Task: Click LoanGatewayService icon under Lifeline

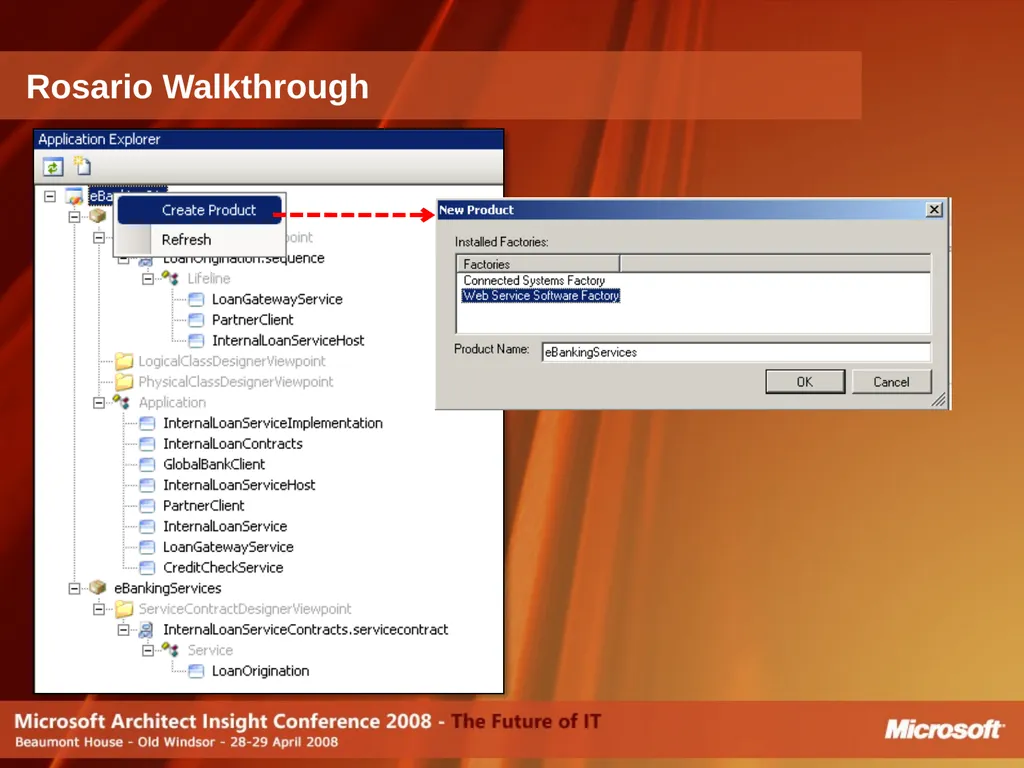Action: click(196, 300)
